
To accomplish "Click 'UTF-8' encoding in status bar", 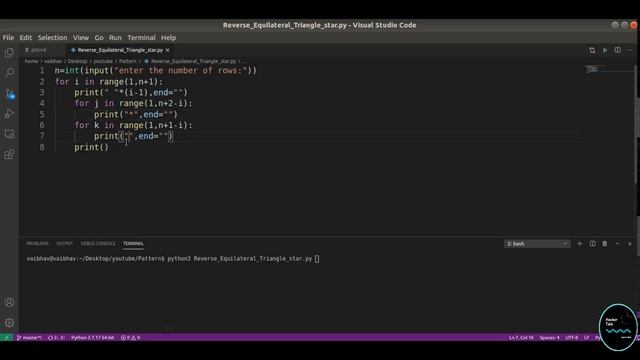I will [572, 338].
